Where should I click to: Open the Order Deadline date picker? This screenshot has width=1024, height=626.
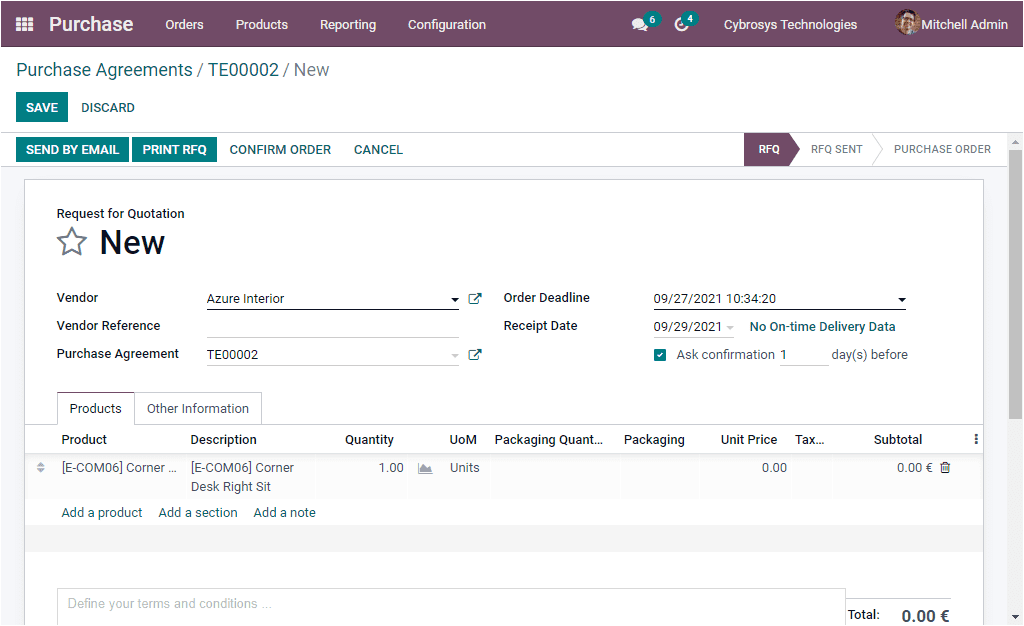point(901,298)
